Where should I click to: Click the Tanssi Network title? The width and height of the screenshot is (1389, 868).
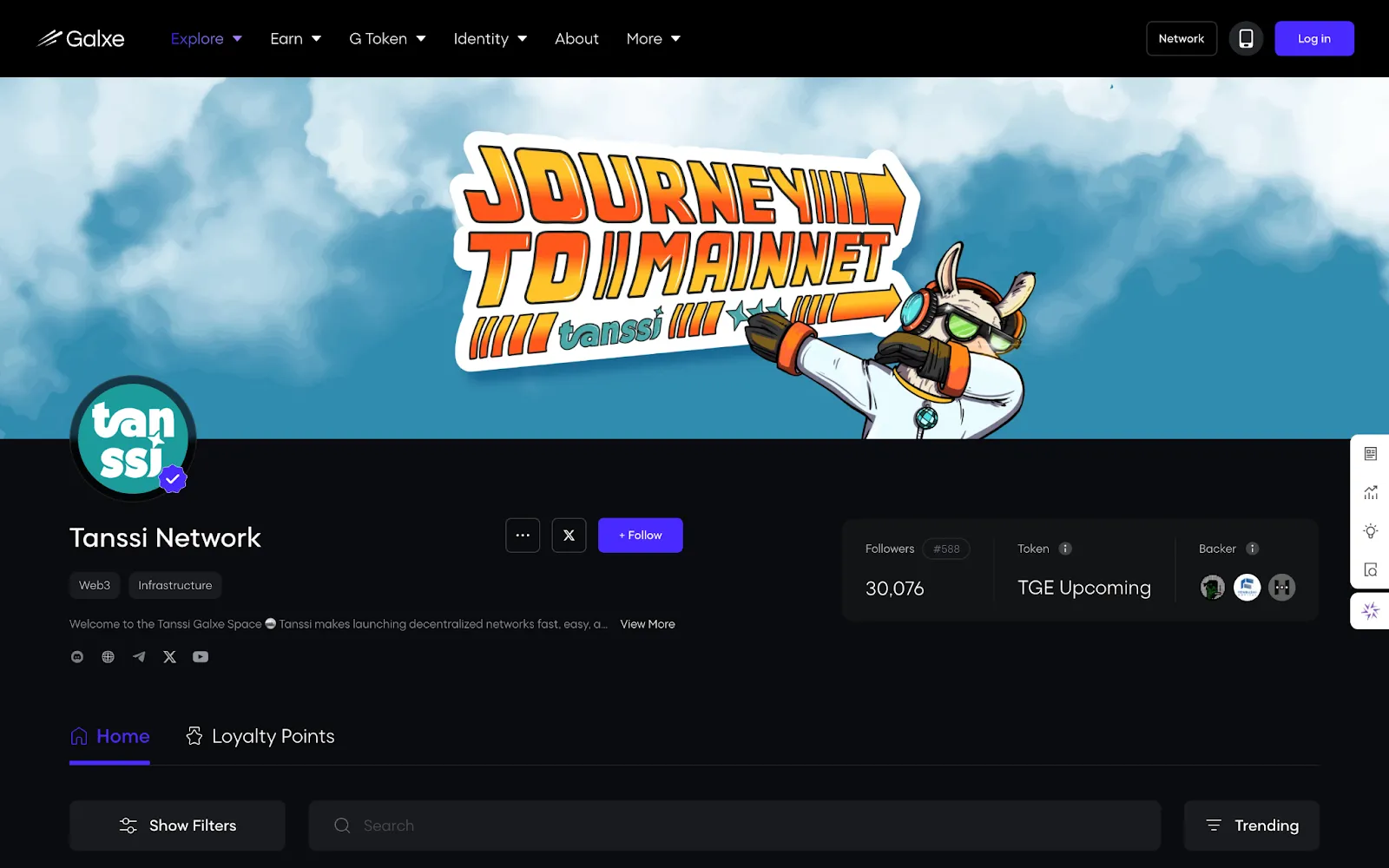165,537
